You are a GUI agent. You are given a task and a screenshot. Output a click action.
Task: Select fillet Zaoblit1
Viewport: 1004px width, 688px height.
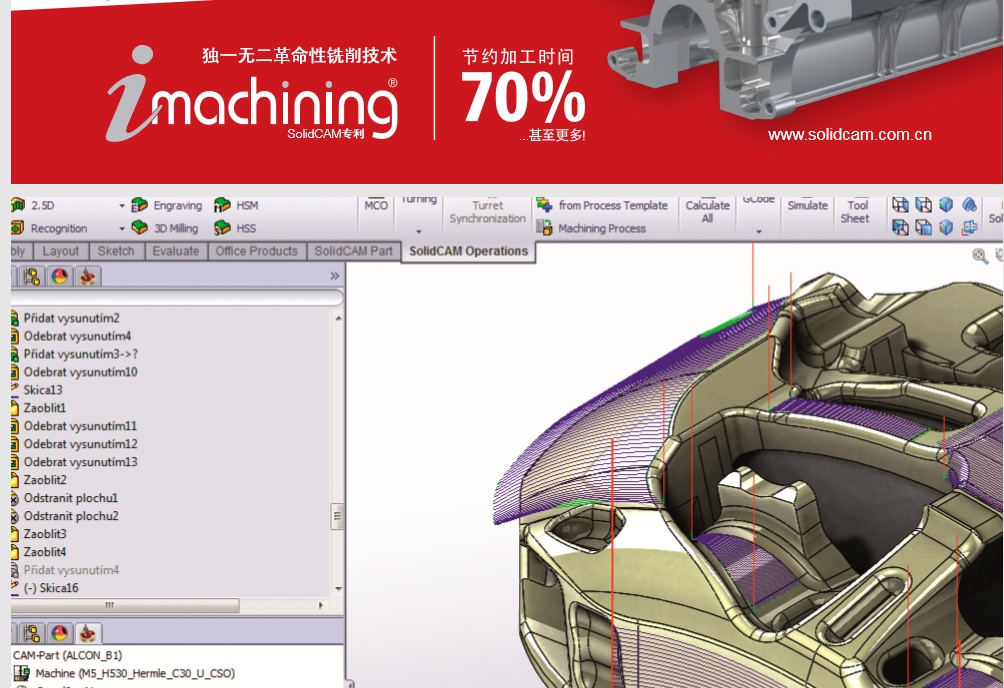(x=45, y=407)
